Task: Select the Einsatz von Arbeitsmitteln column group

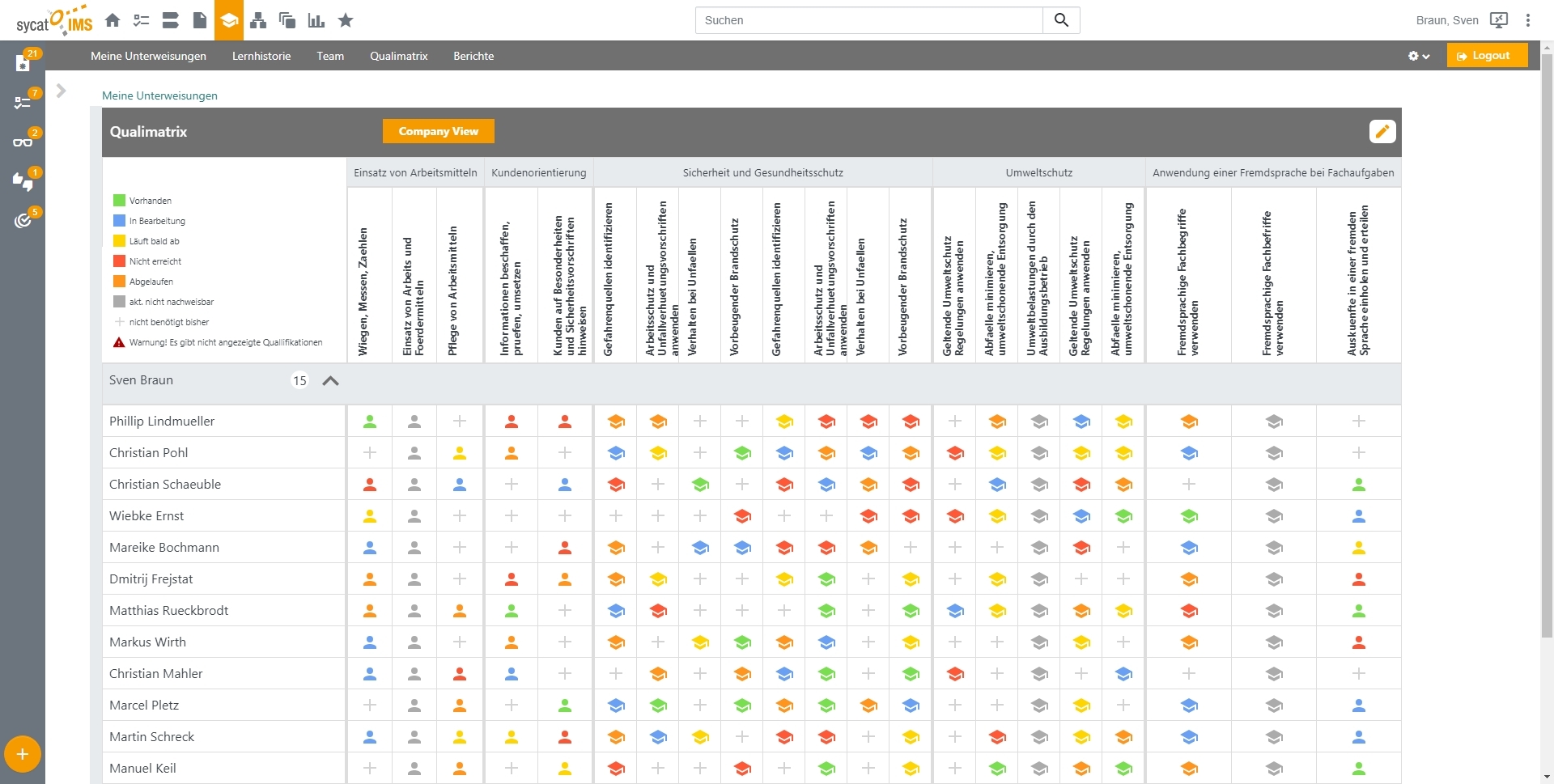Action: coord(415,172)
